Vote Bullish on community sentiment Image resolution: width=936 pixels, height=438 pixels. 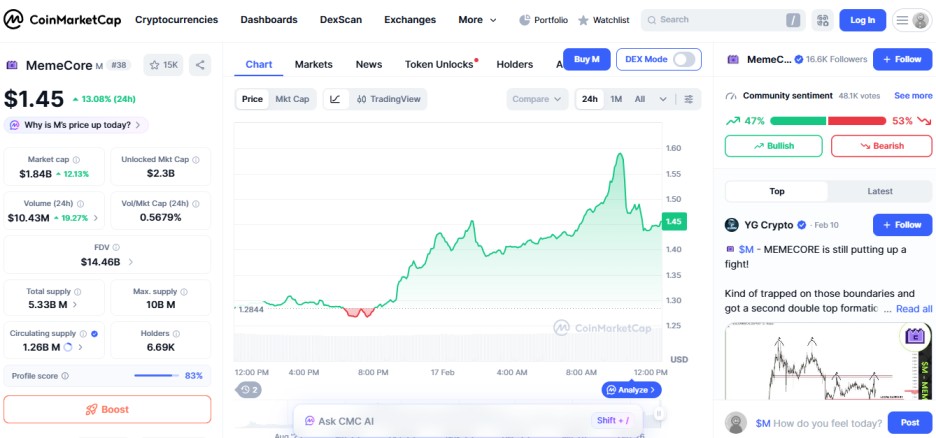click(x=774, y=146)
